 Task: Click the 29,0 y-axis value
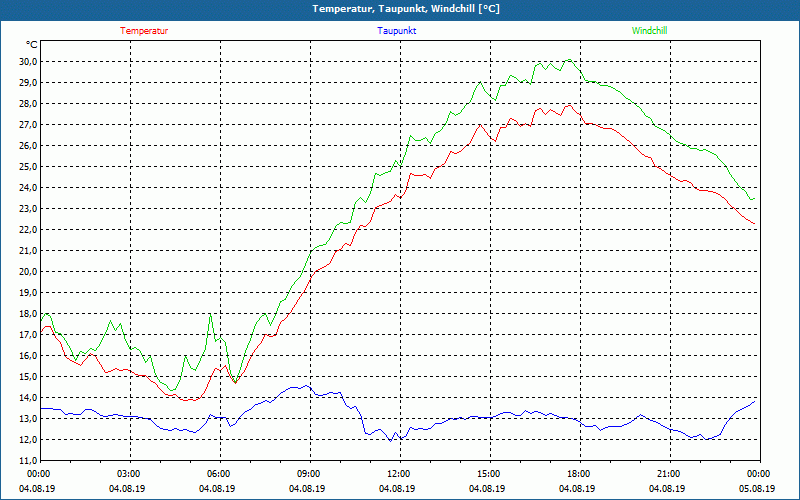29,83
